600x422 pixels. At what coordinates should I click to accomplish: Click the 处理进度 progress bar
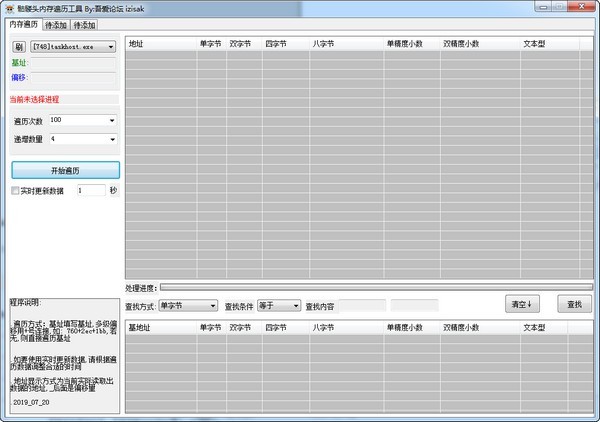(377, 287)
